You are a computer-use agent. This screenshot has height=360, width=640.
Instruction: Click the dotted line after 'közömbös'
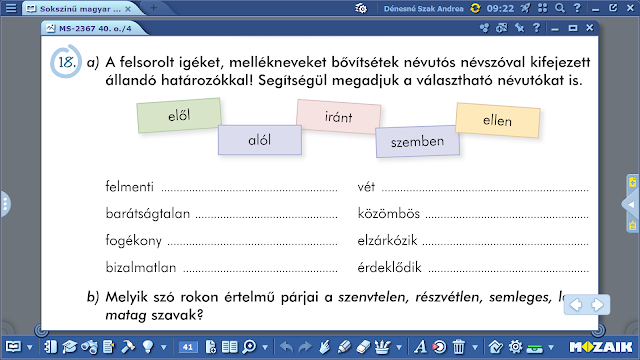tap(507, 216)
